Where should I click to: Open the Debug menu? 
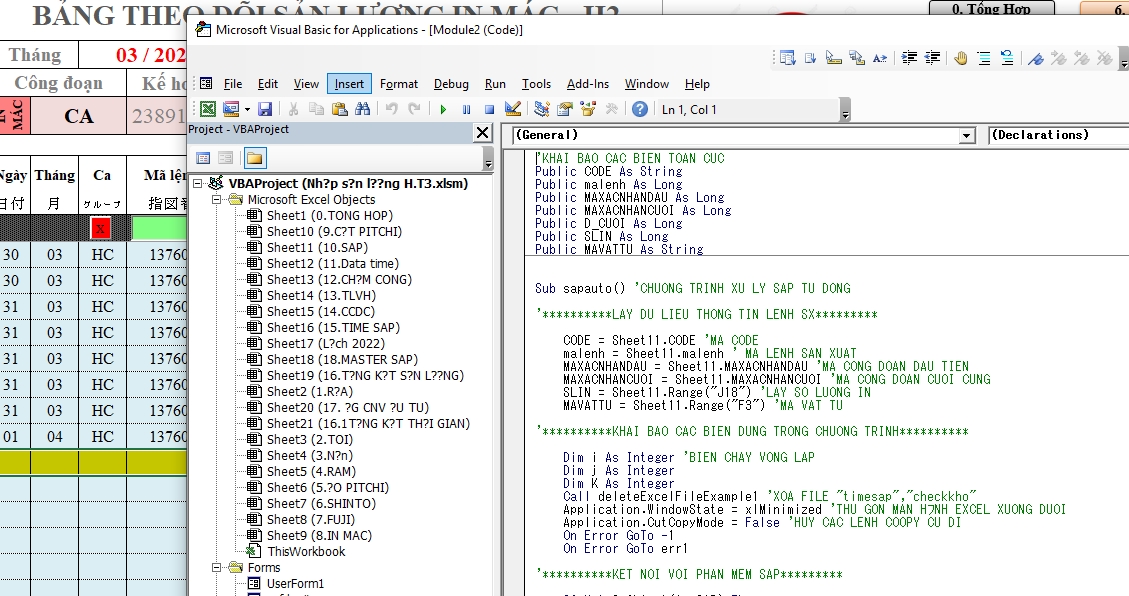click(451, 84)
